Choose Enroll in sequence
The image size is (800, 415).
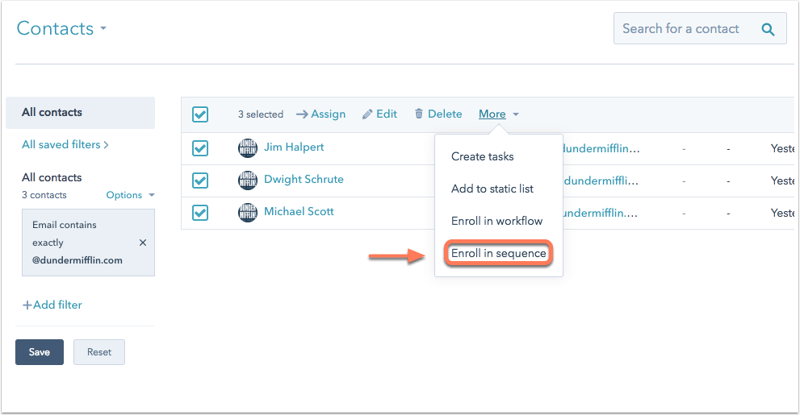(x=498, y=253)
